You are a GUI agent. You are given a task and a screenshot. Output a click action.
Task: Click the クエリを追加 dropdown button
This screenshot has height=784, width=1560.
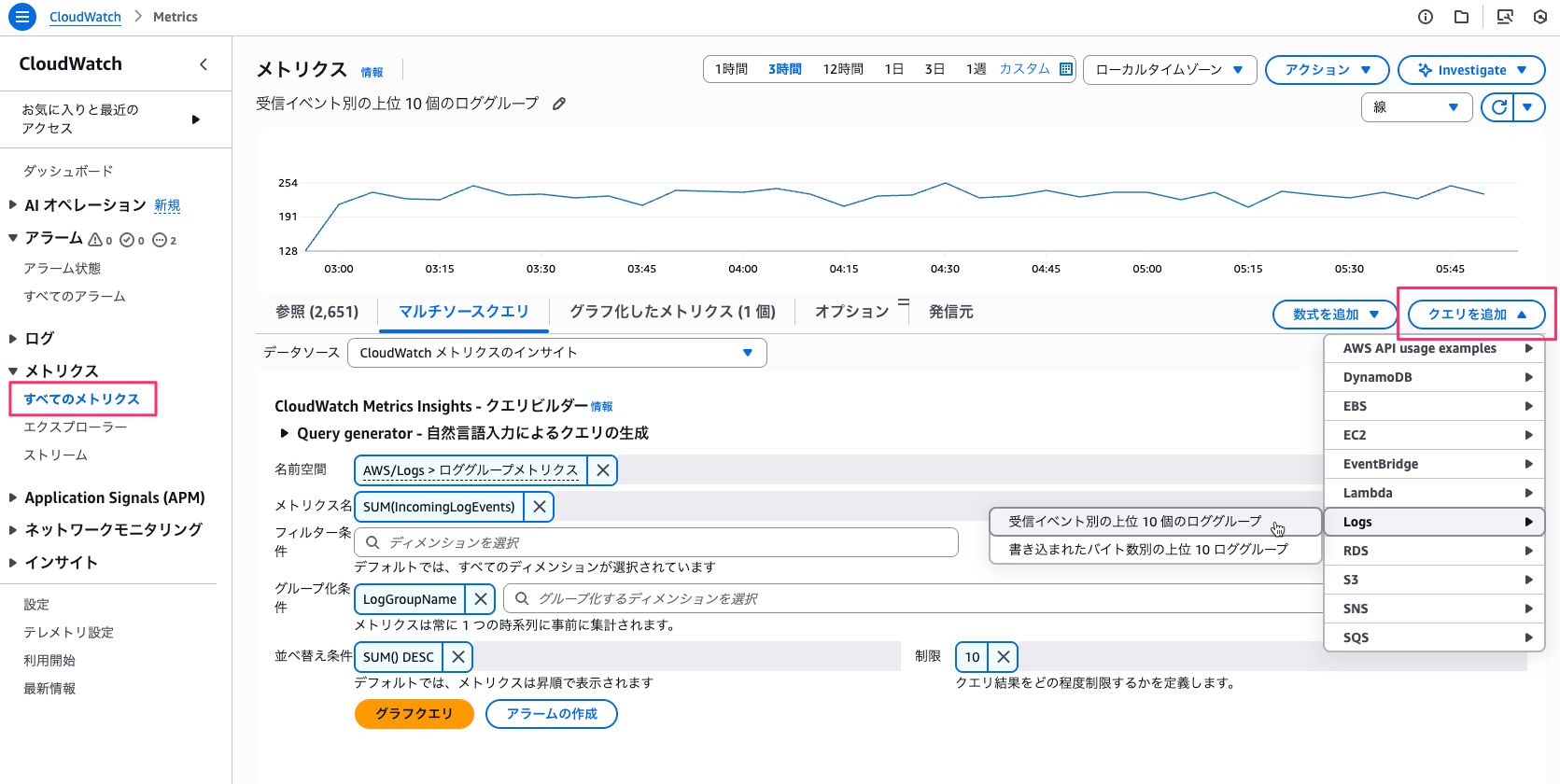pos(1477,315)
